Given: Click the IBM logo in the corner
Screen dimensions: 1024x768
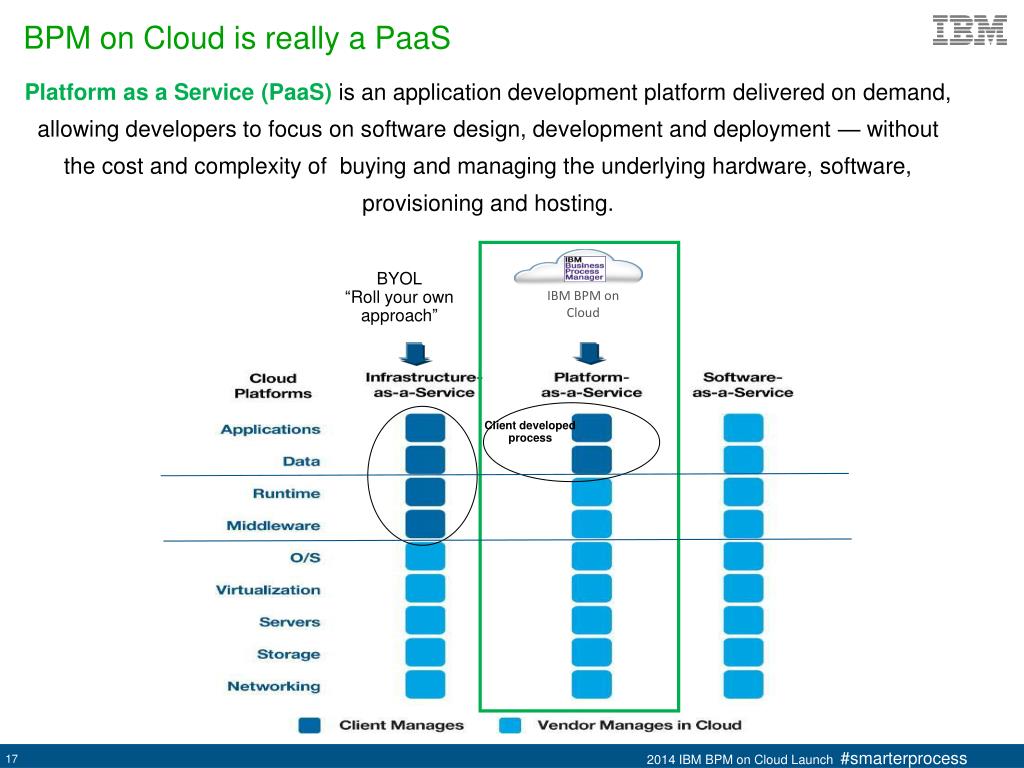Looking at the screenshot, I should pos(969,30).
